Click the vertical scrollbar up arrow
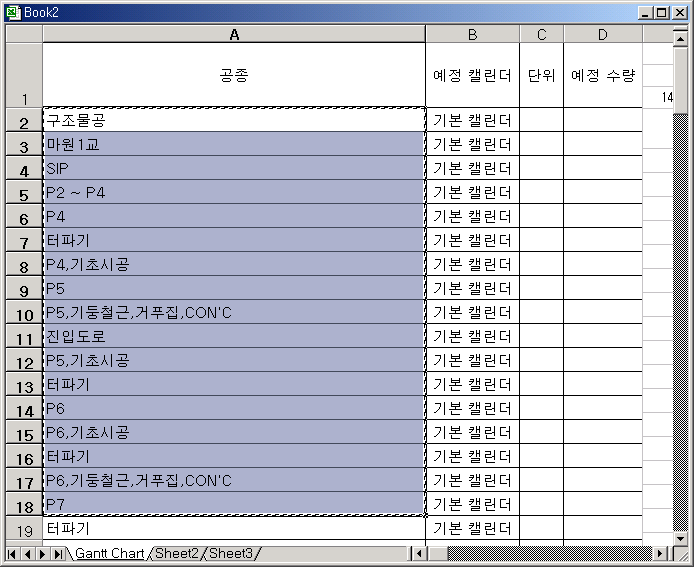Viewport: 694px width, 567px height. tap(680, 38)
